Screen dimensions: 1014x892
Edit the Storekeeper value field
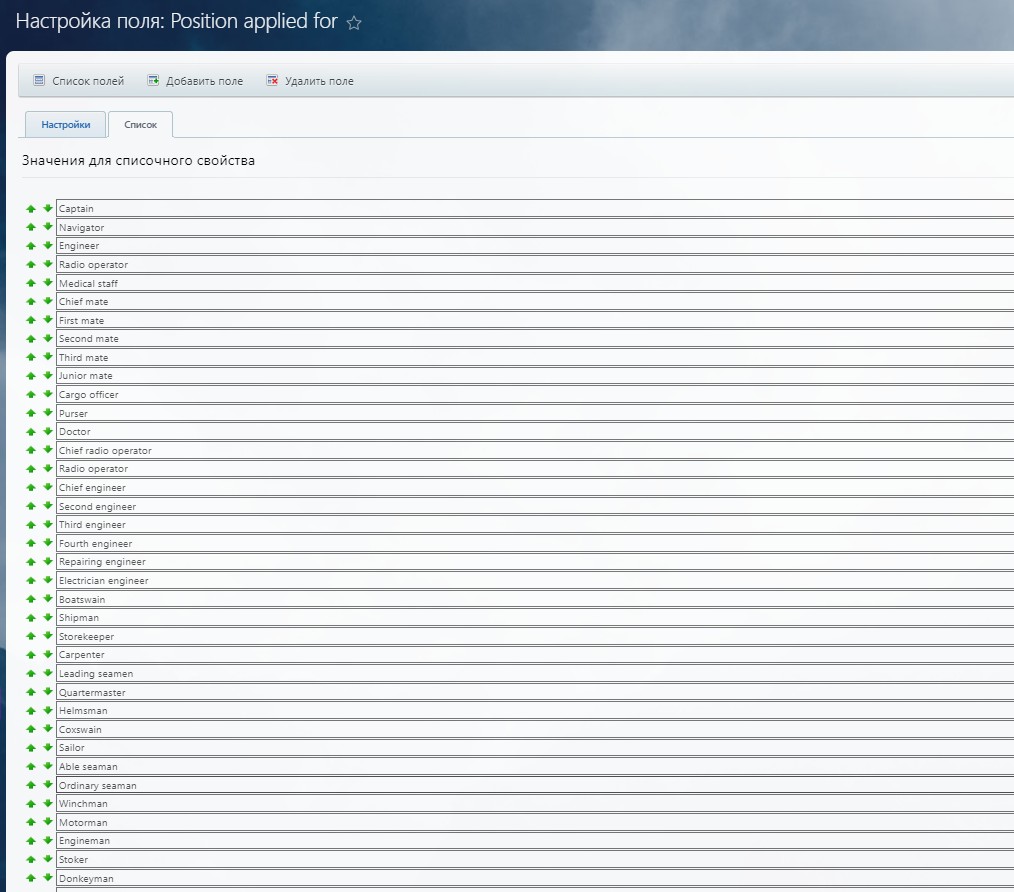(535, 636)
